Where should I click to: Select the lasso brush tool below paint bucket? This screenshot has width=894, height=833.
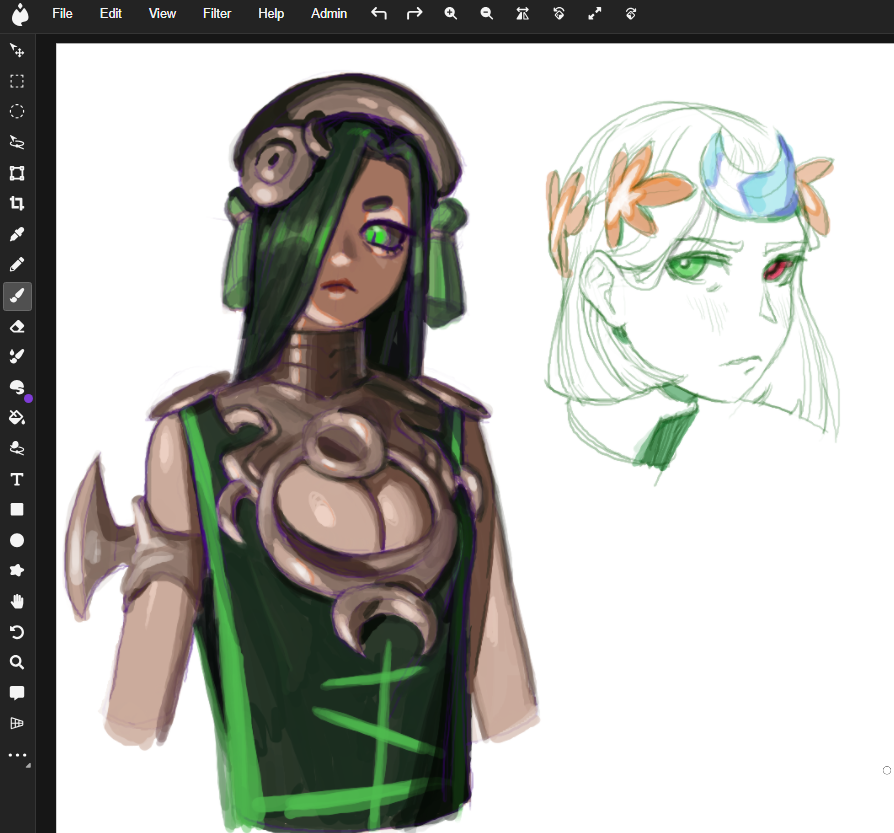point(17,449)
